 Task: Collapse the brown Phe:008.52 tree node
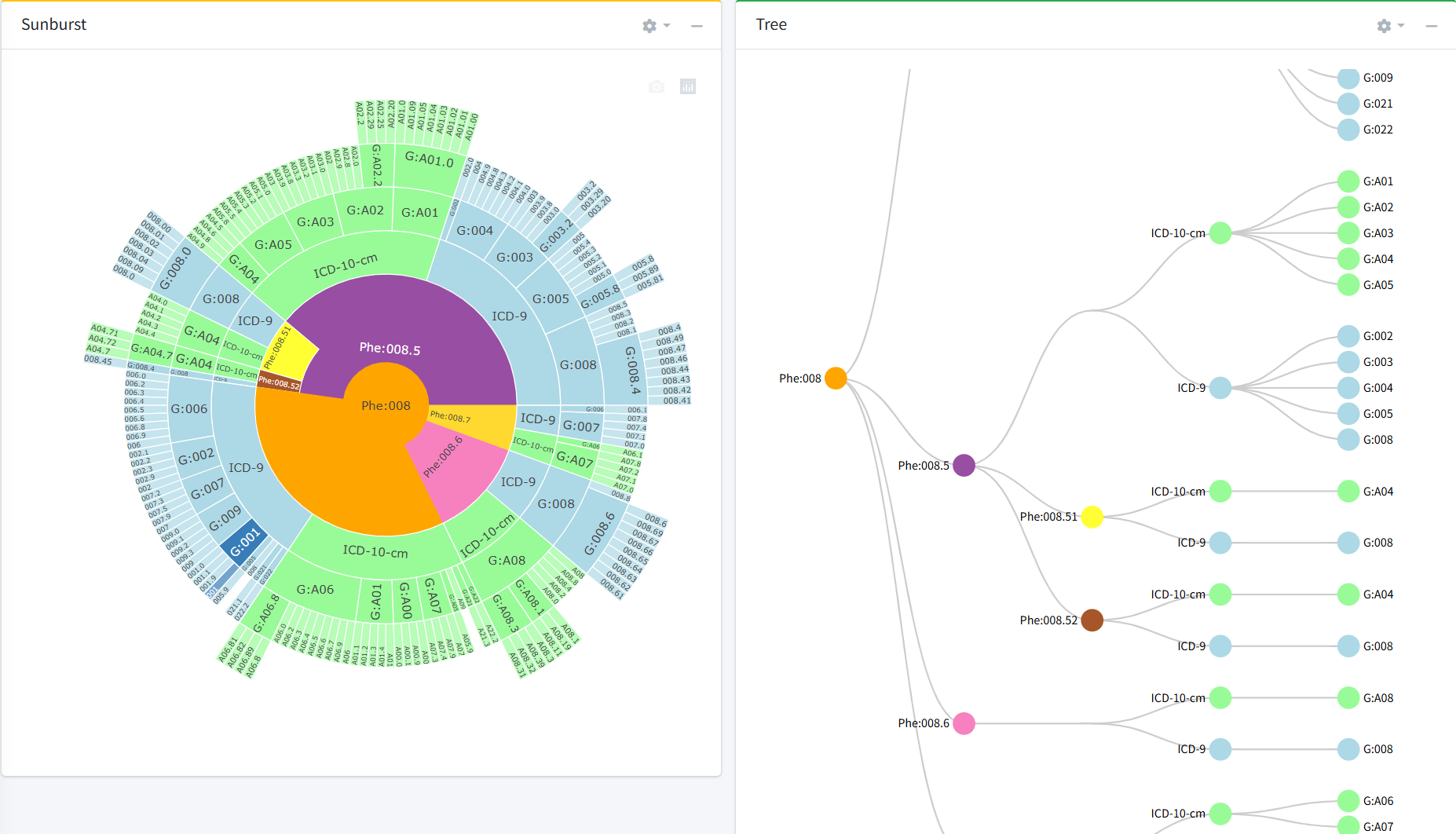pyautogui.click(x=1092, y=620)
